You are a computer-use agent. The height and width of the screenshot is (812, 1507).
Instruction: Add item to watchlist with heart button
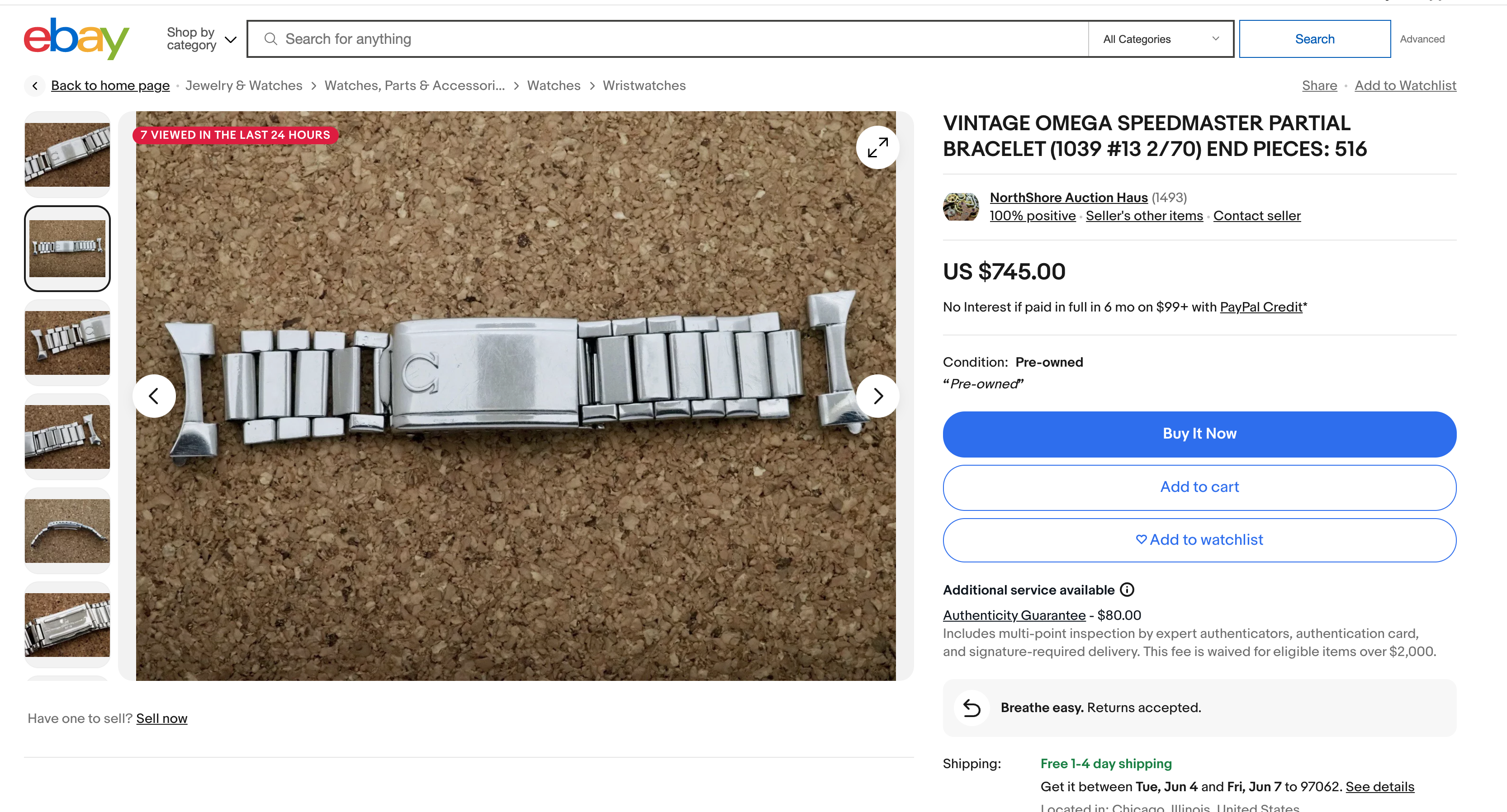pos(1199,539)
